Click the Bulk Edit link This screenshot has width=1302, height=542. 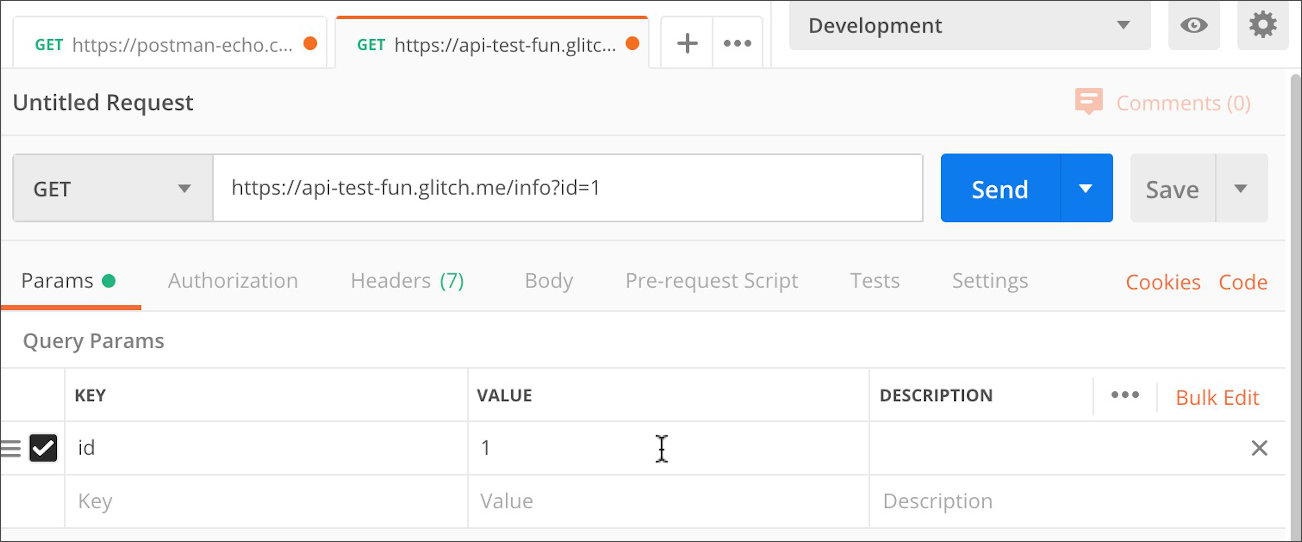coord(1217,397)
